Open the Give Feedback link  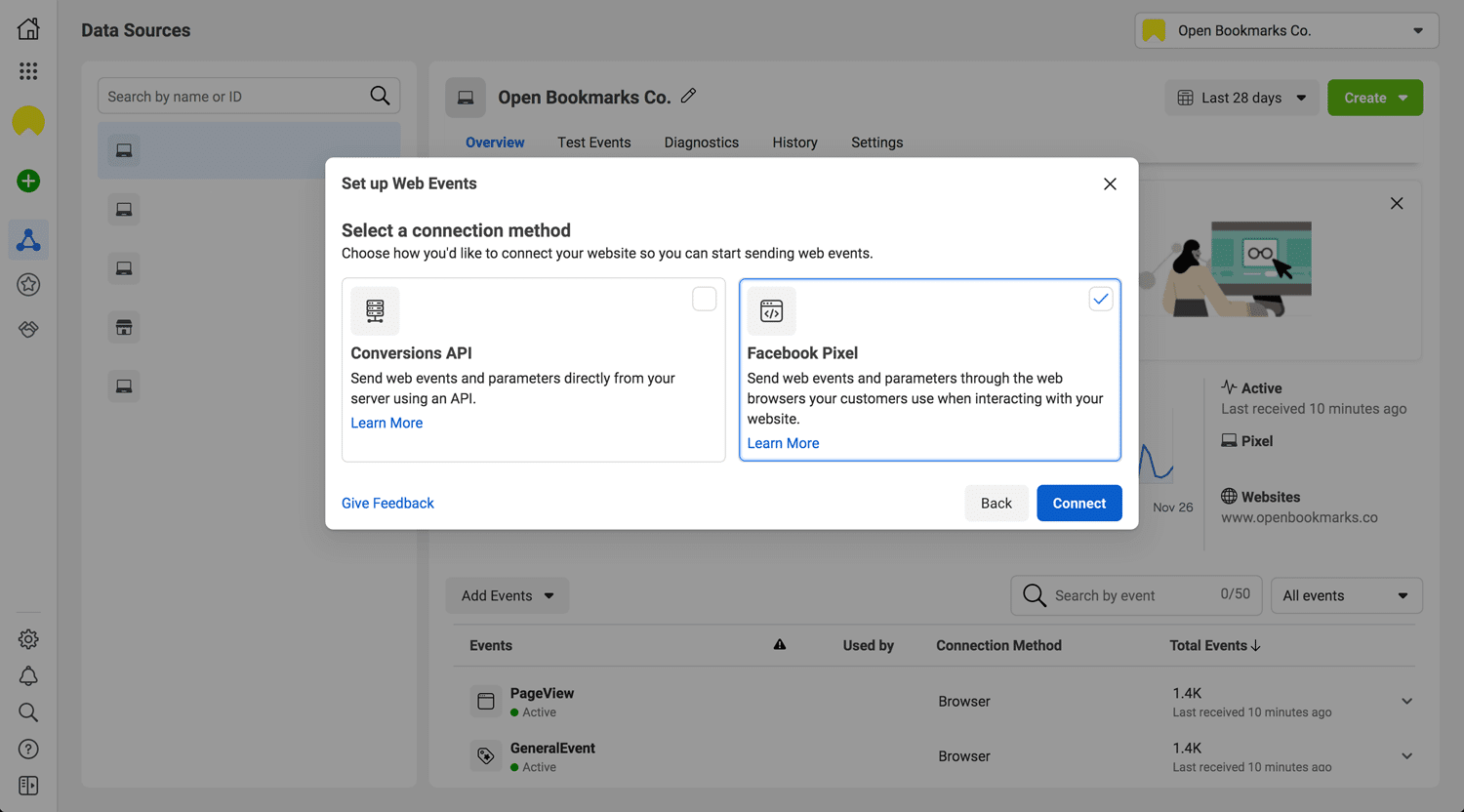tap(387, 503)
